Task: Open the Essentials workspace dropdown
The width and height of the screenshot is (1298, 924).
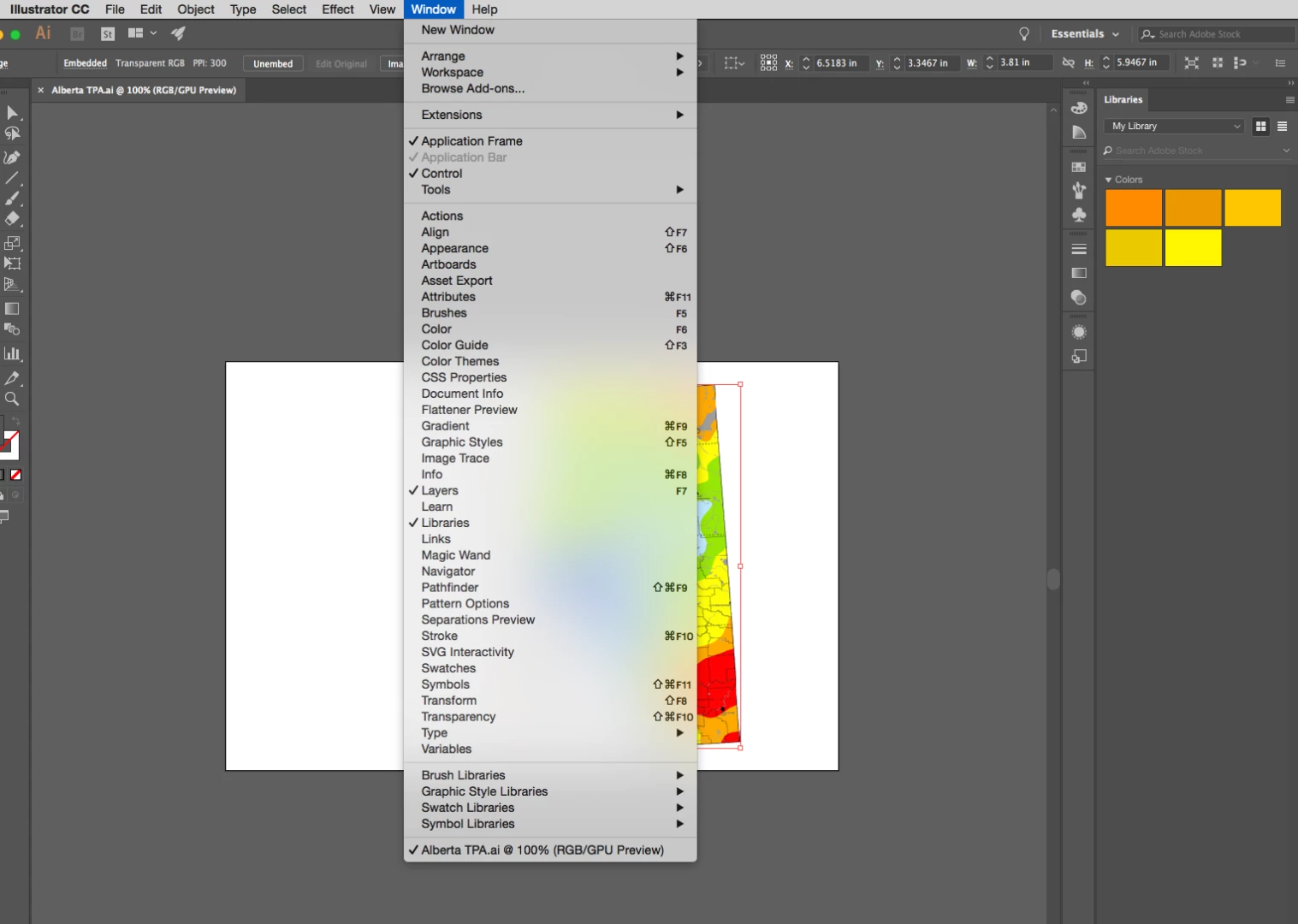Action: [1084, 34]
